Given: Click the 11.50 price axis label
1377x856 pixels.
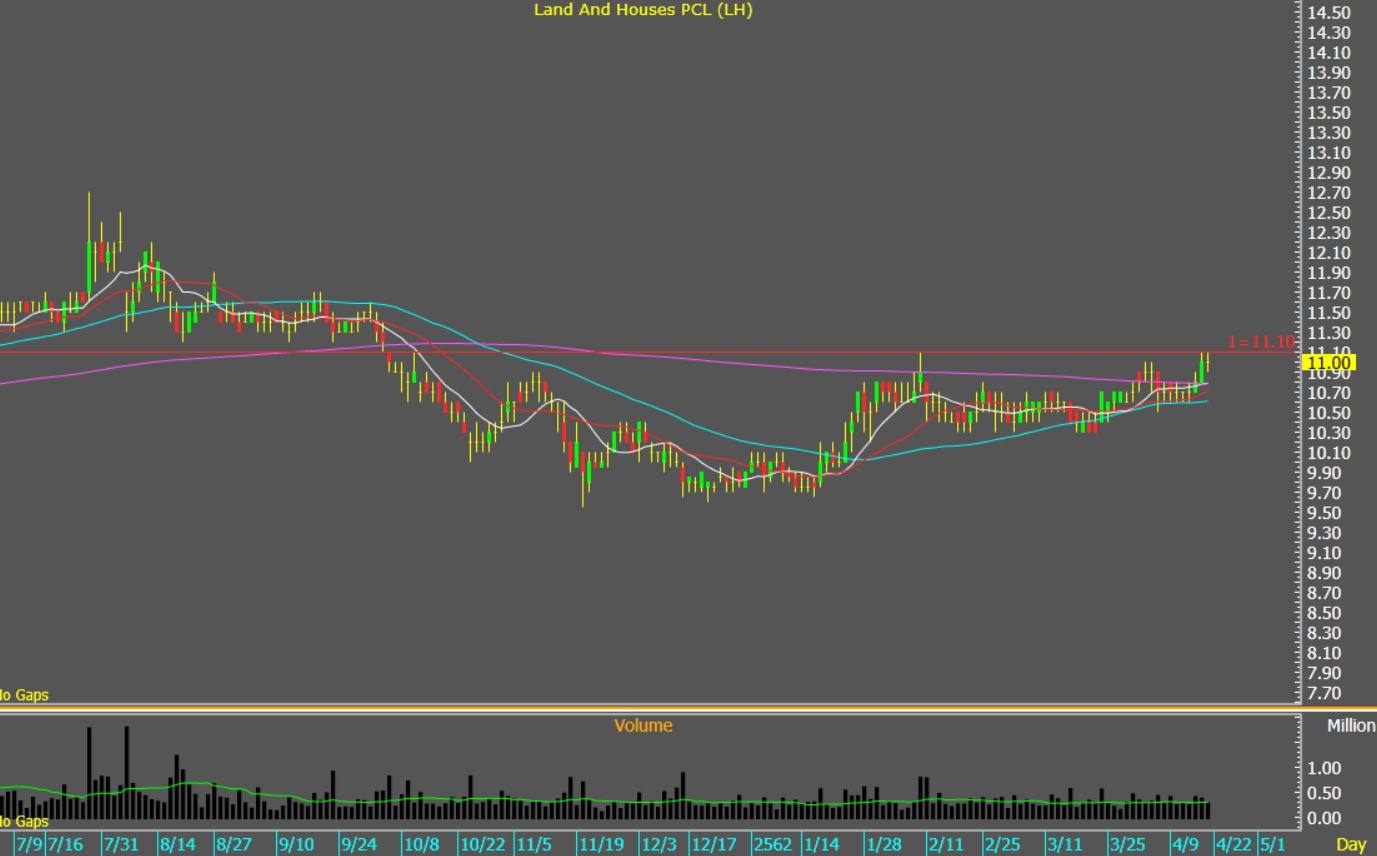Looking at the screenshot, I should (1330, 313).
